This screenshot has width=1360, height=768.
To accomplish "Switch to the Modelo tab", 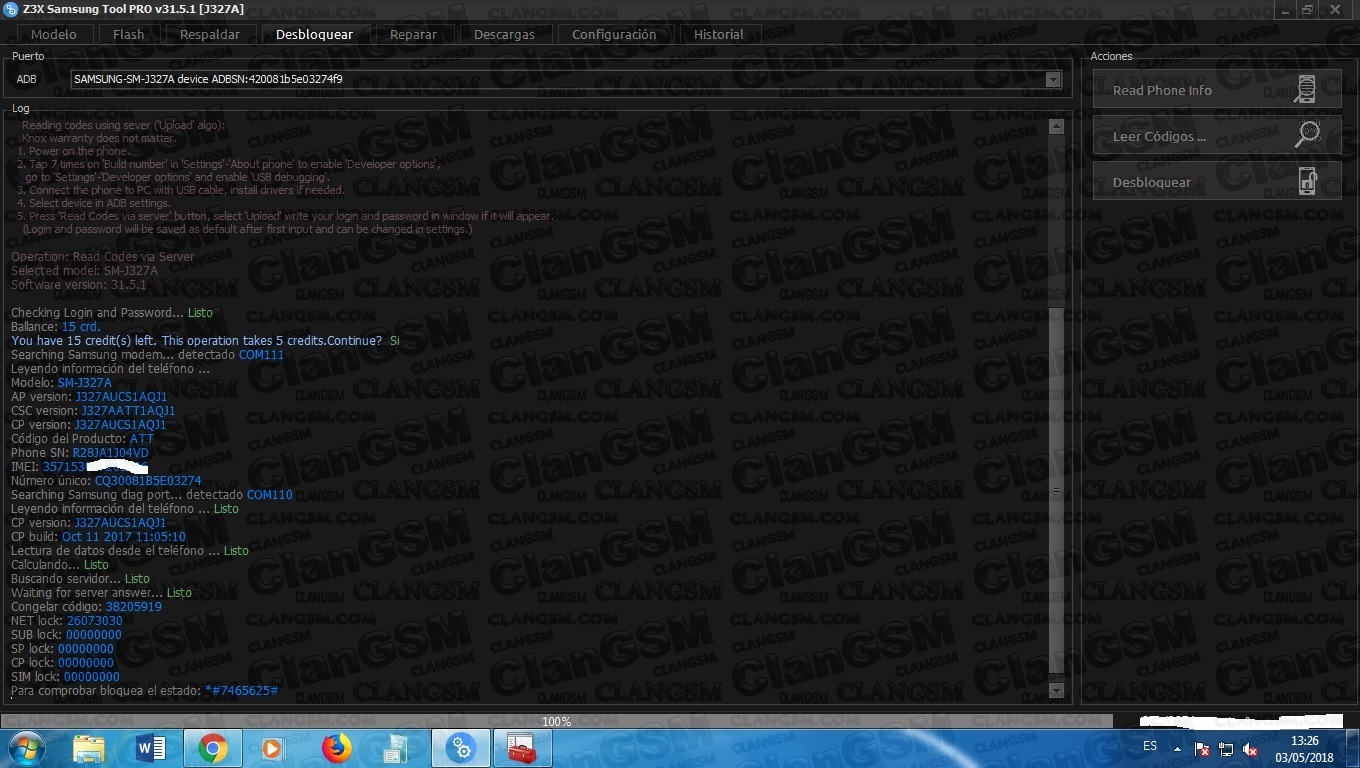I will [53, 34].
